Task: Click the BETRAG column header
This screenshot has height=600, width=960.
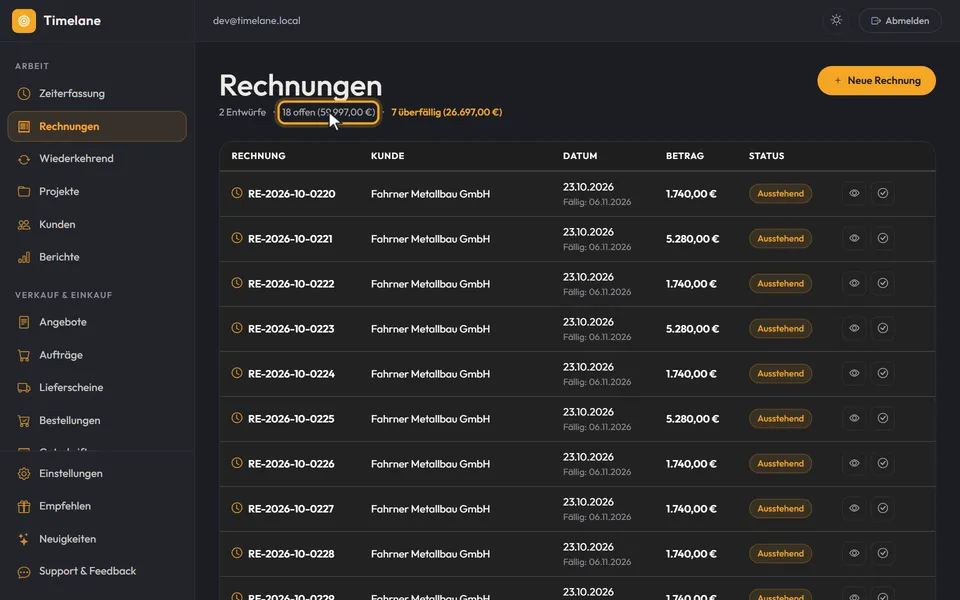Action: pos(684,156)
